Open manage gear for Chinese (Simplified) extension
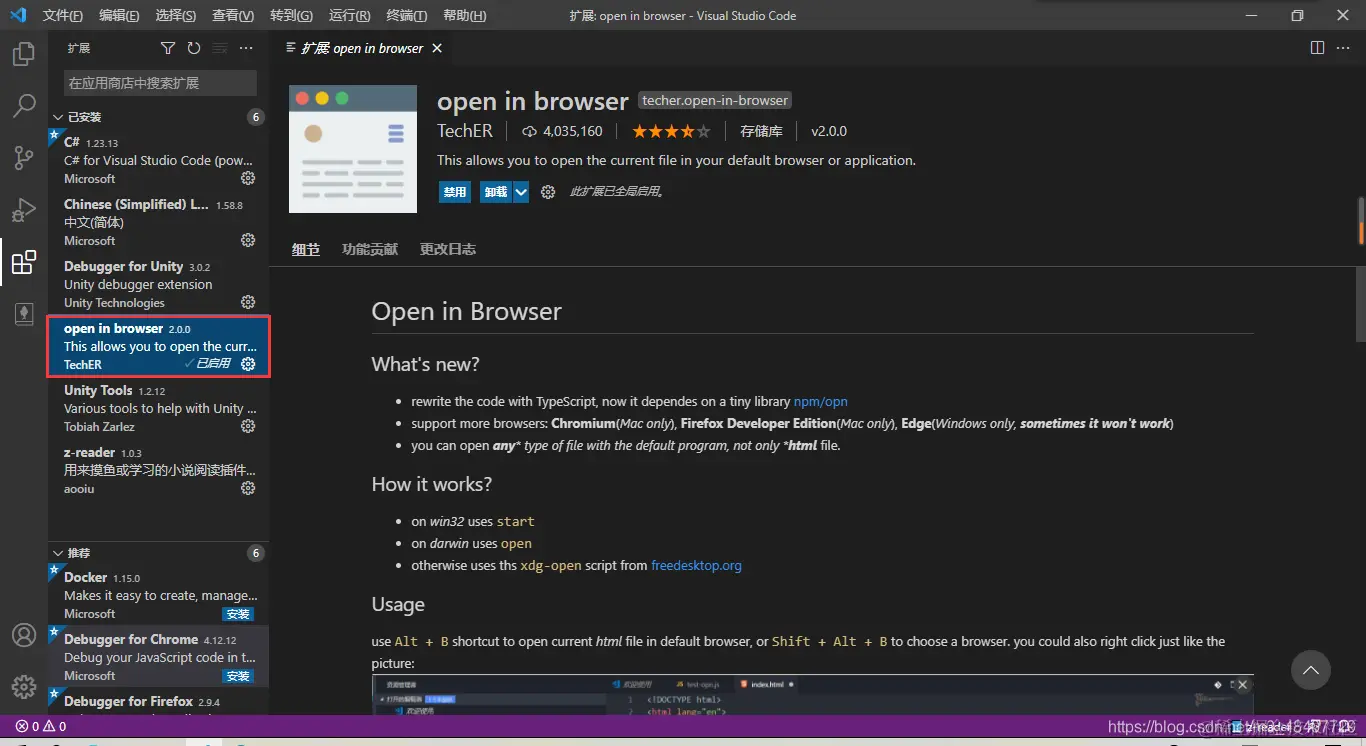This screenshot has height=746, width=1366. [248, 240]
